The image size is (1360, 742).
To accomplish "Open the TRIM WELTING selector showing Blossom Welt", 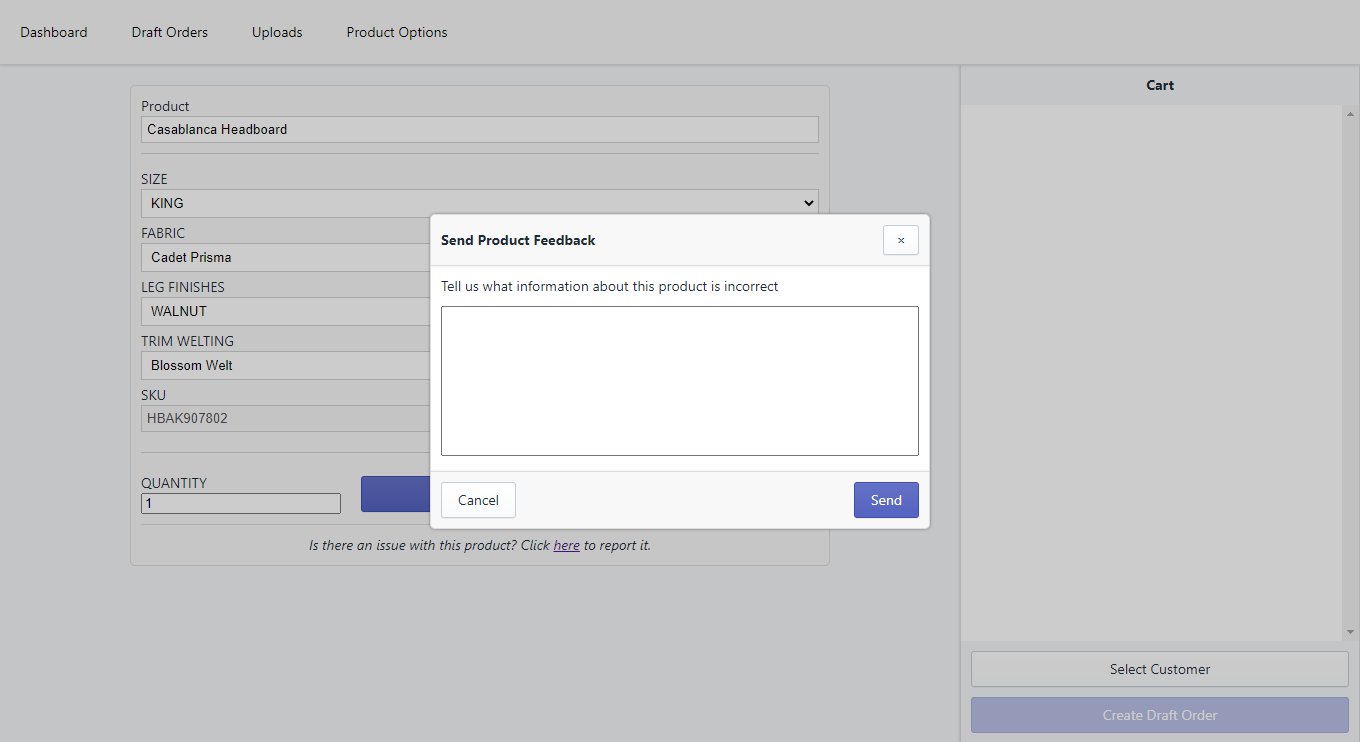I will pos(285,365).
